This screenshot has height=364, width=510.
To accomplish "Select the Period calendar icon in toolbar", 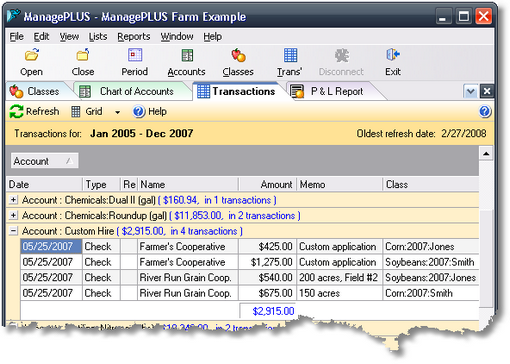I will pos(135,55).
